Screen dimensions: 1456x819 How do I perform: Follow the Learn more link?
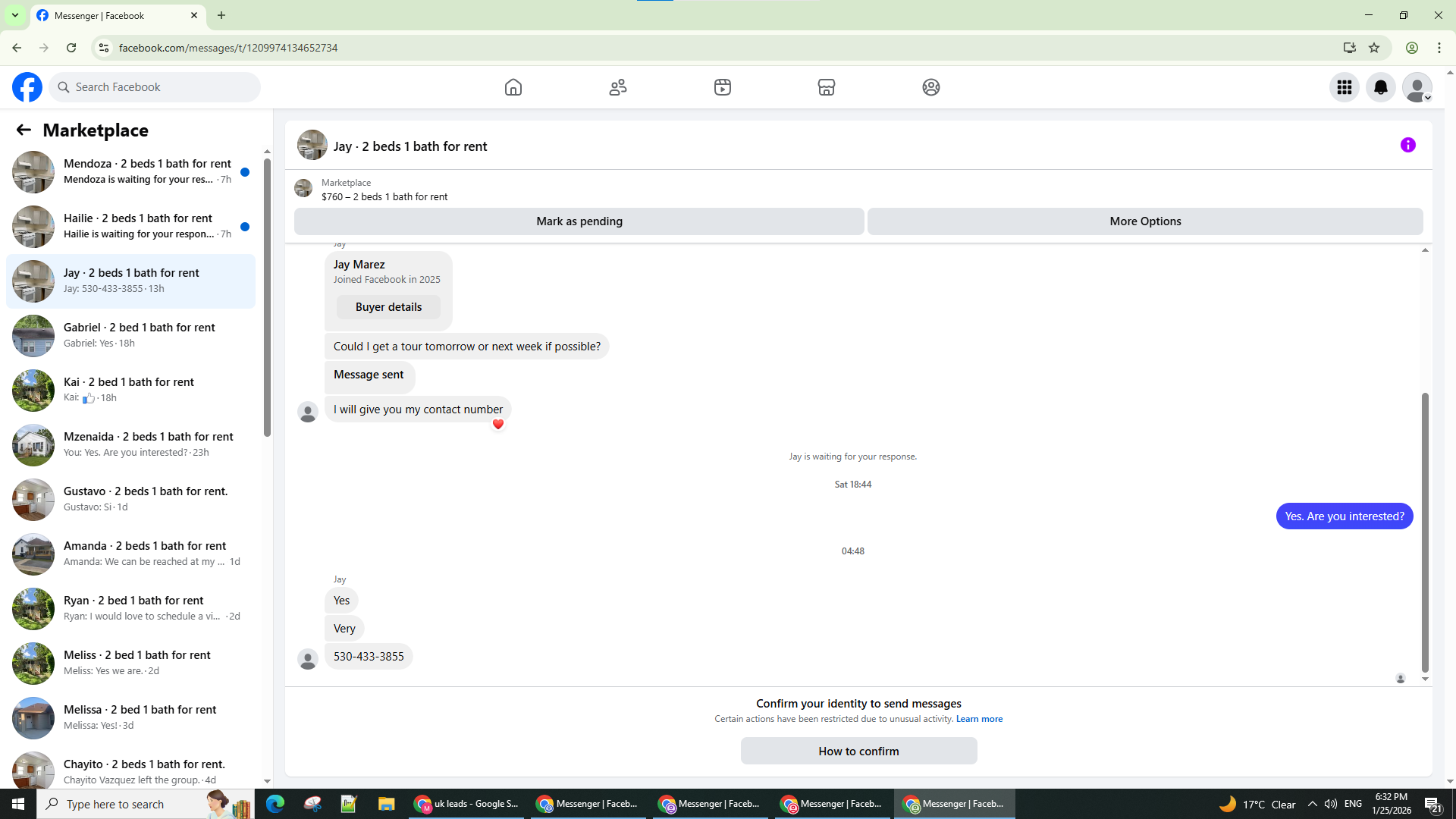click(979, 719)
